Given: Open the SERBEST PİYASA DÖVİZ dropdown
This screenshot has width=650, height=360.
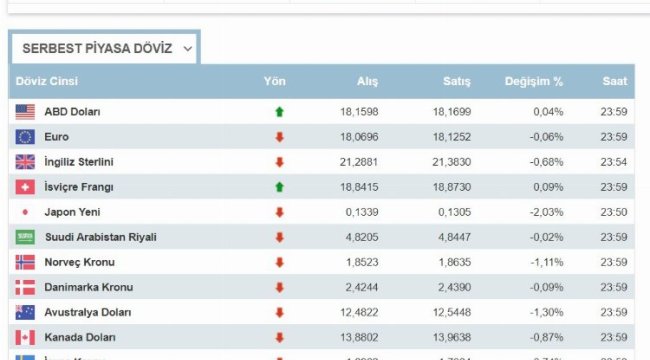Looking at the screenshot, I should click(x=104, y=49).
